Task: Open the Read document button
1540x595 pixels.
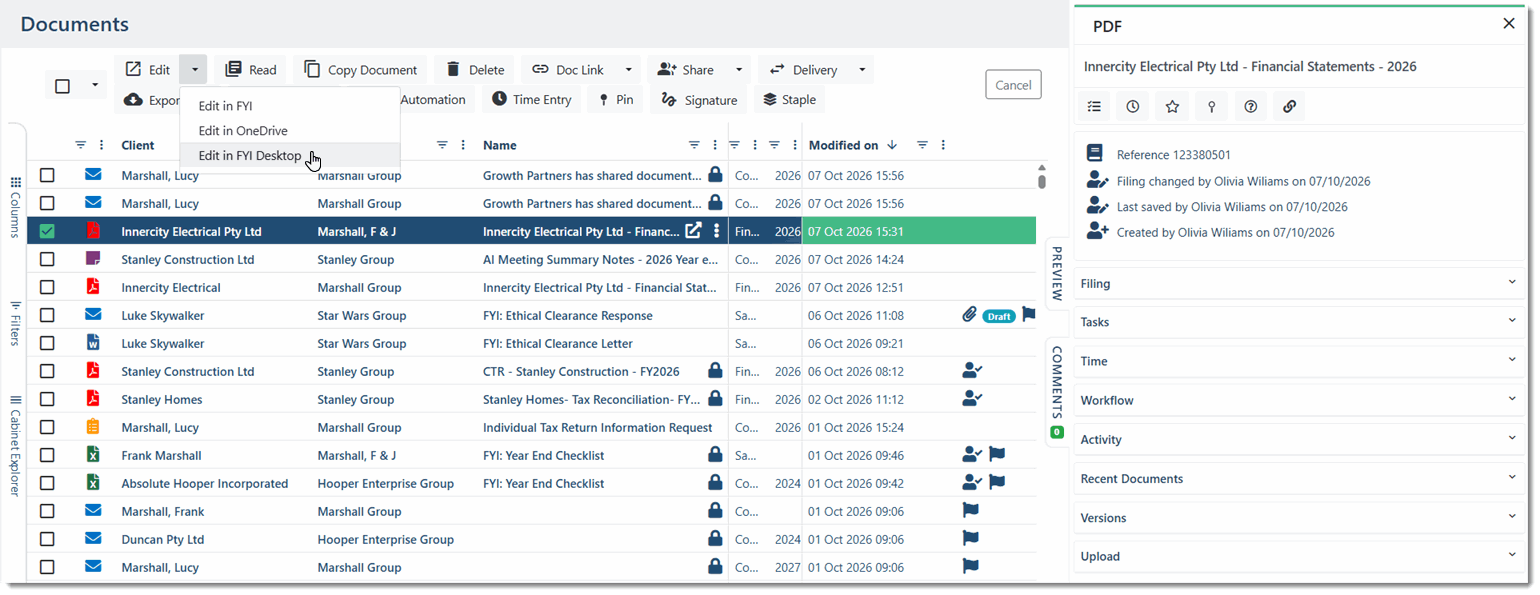Action: (250, 70)
